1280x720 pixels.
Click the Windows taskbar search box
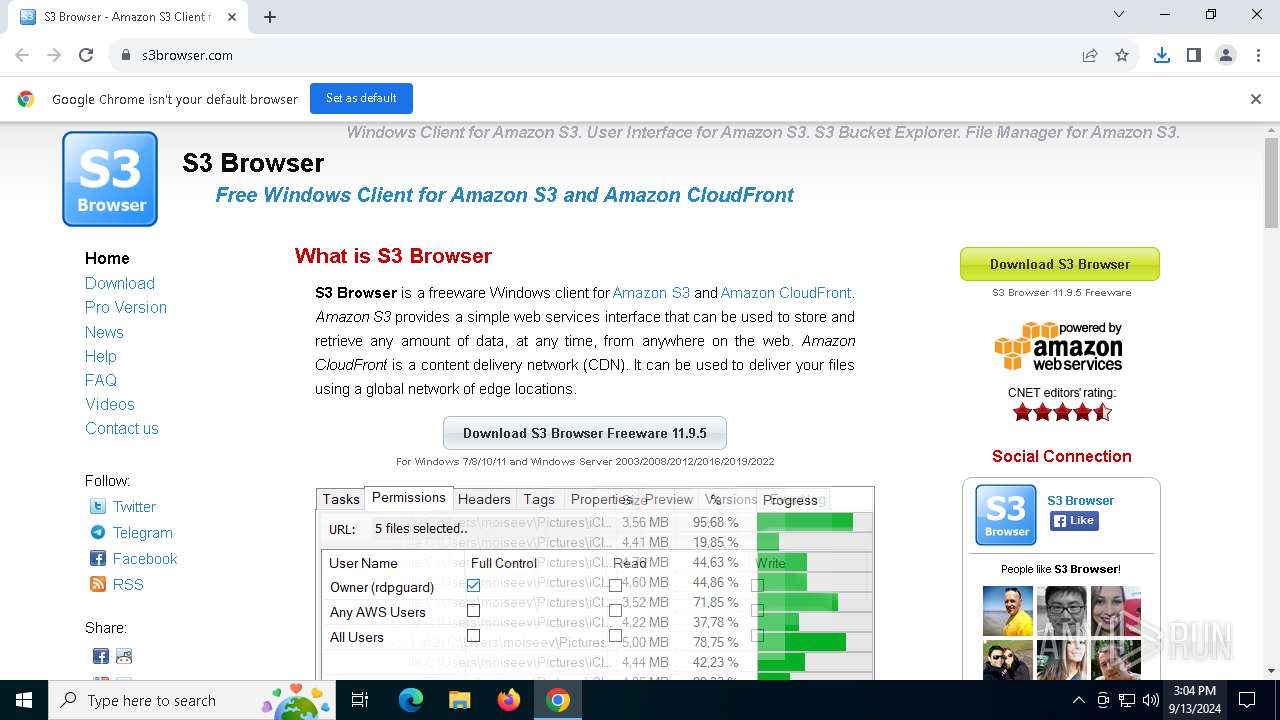tap(190, 700)
